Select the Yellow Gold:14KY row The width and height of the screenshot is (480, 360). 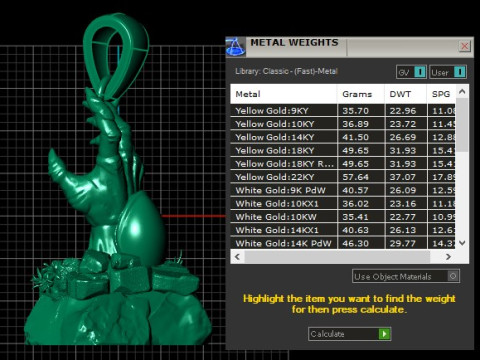[x=343, y=137]
